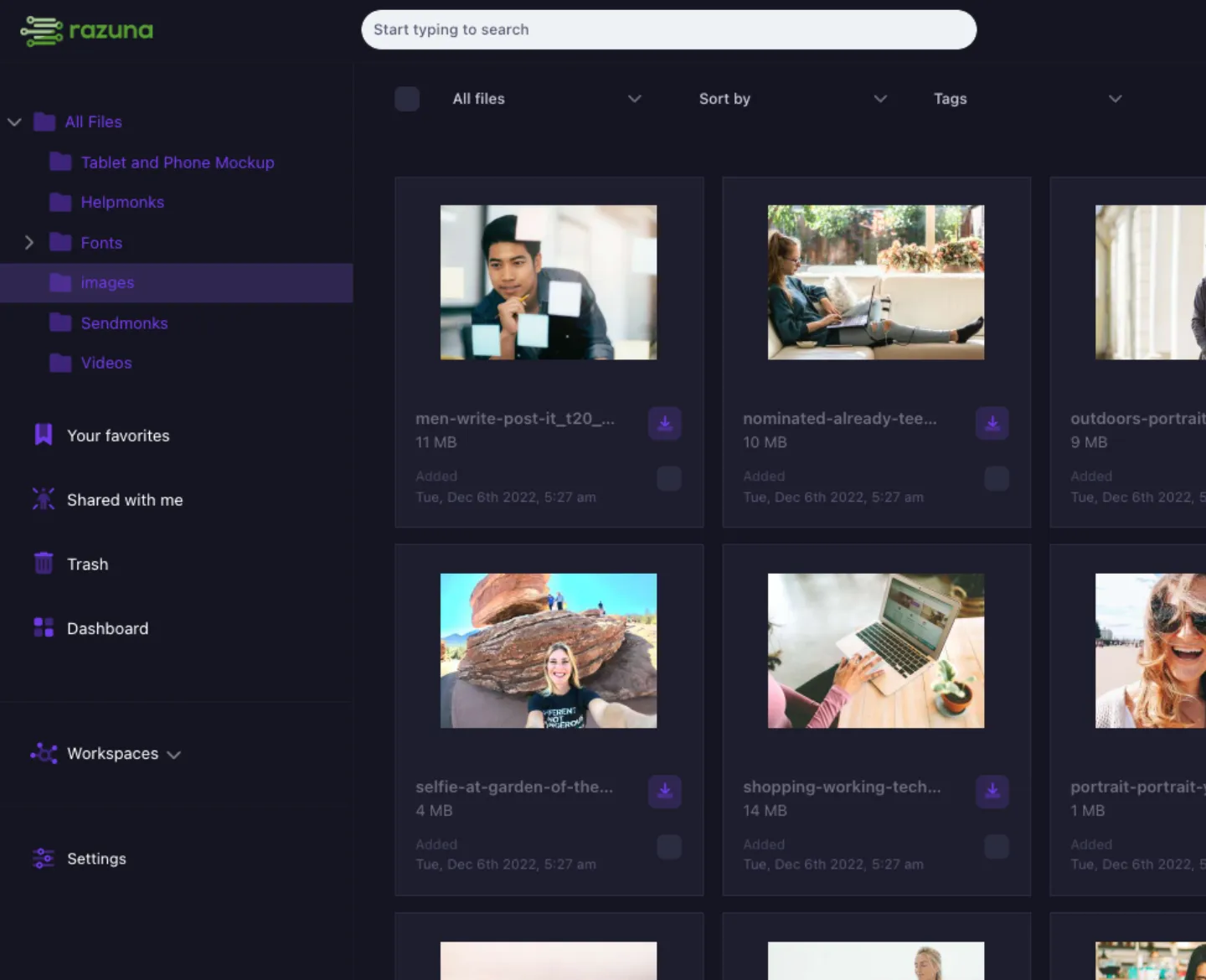Image resolution: width=1206 pixels, height=980 pixels.
Task: Download men-write-post-it file
Action: pyautogui.click(x=665, y=424)
